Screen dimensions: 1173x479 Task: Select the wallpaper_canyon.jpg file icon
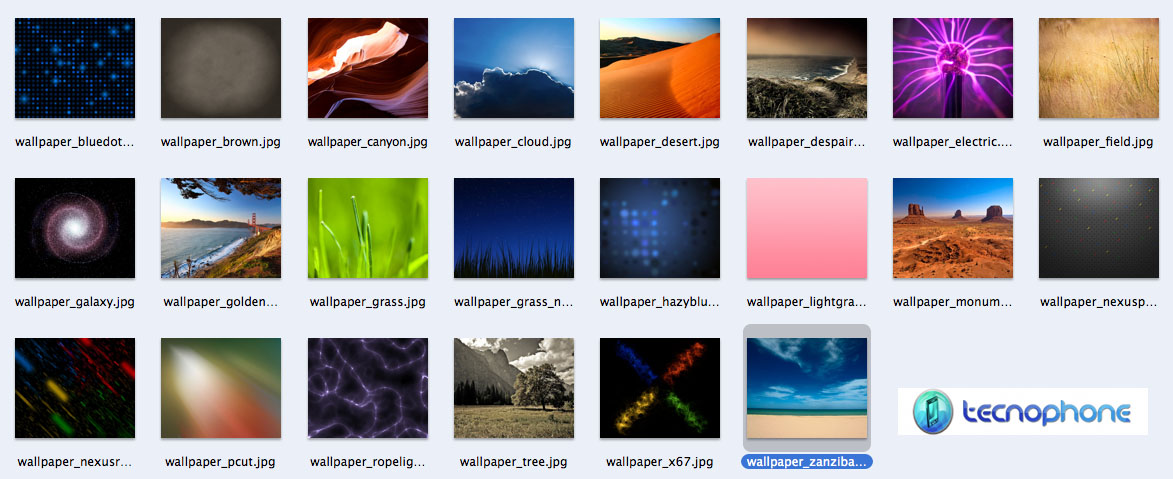[368, 68]
